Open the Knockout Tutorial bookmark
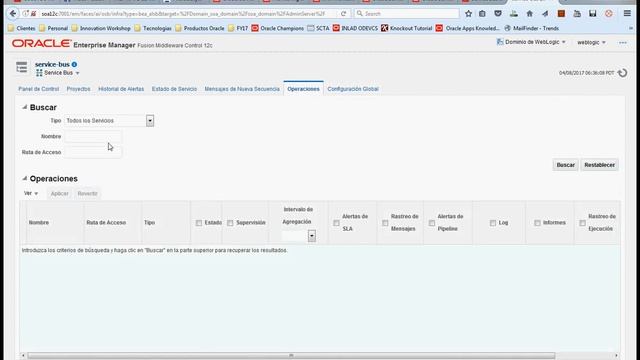 (x=407, y=28)
